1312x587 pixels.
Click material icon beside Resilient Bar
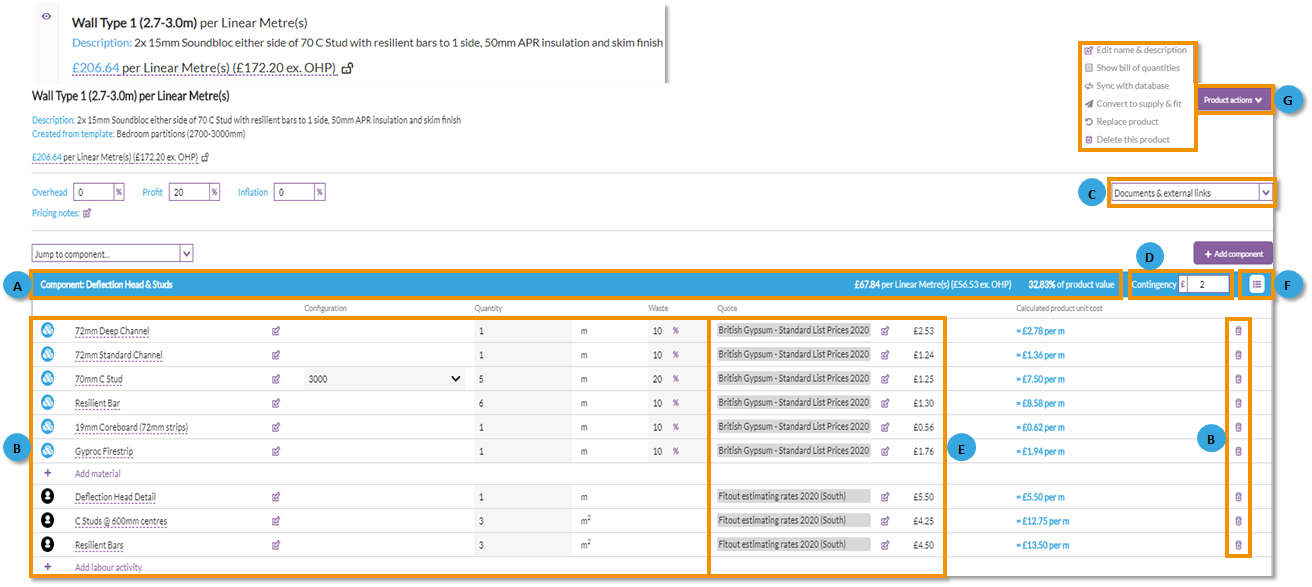(x=47, y=403)
